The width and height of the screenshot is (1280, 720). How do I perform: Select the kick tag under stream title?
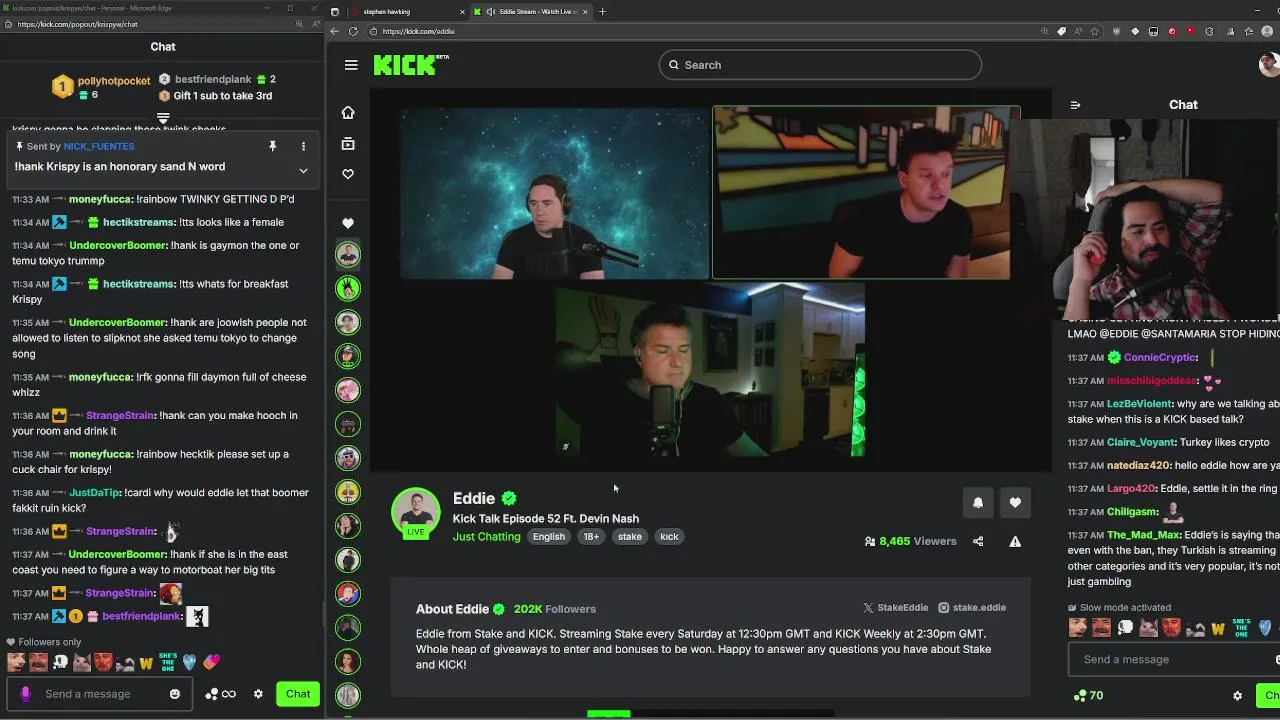pyautogui.click(x=669, y=537)
